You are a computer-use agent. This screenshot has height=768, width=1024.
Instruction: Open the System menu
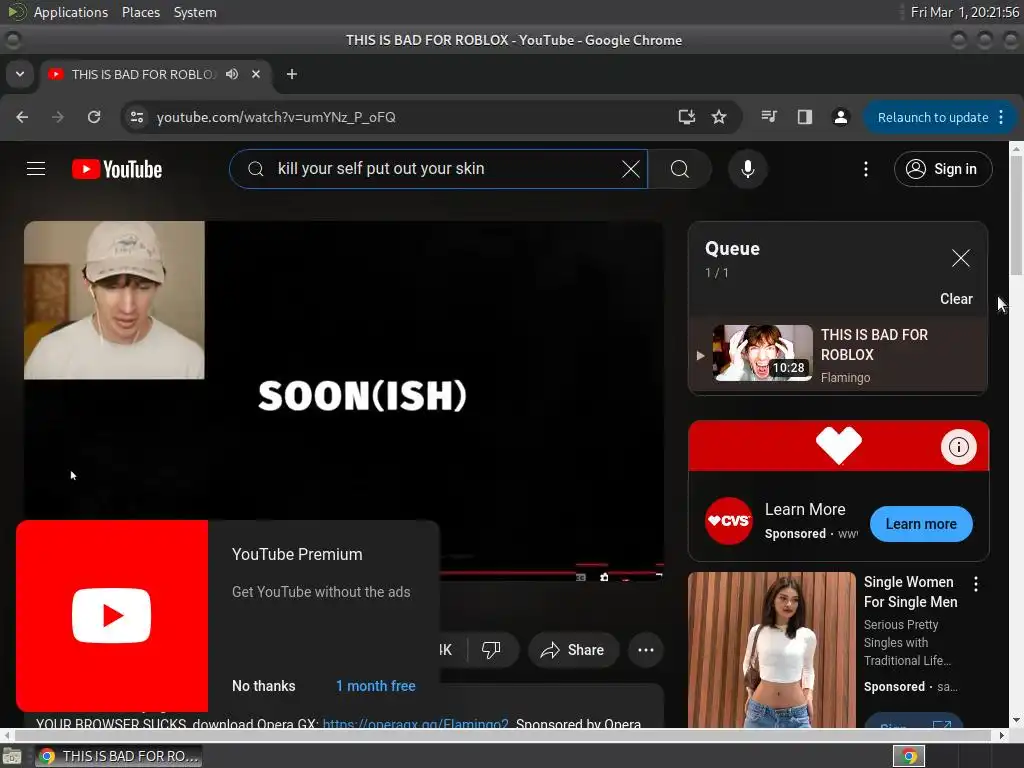195,12
